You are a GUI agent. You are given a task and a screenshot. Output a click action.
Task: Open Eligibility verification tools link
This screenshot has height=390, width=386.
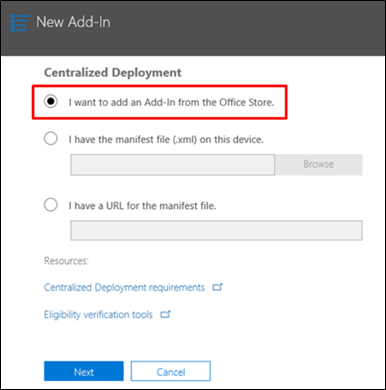click(98, 314)
